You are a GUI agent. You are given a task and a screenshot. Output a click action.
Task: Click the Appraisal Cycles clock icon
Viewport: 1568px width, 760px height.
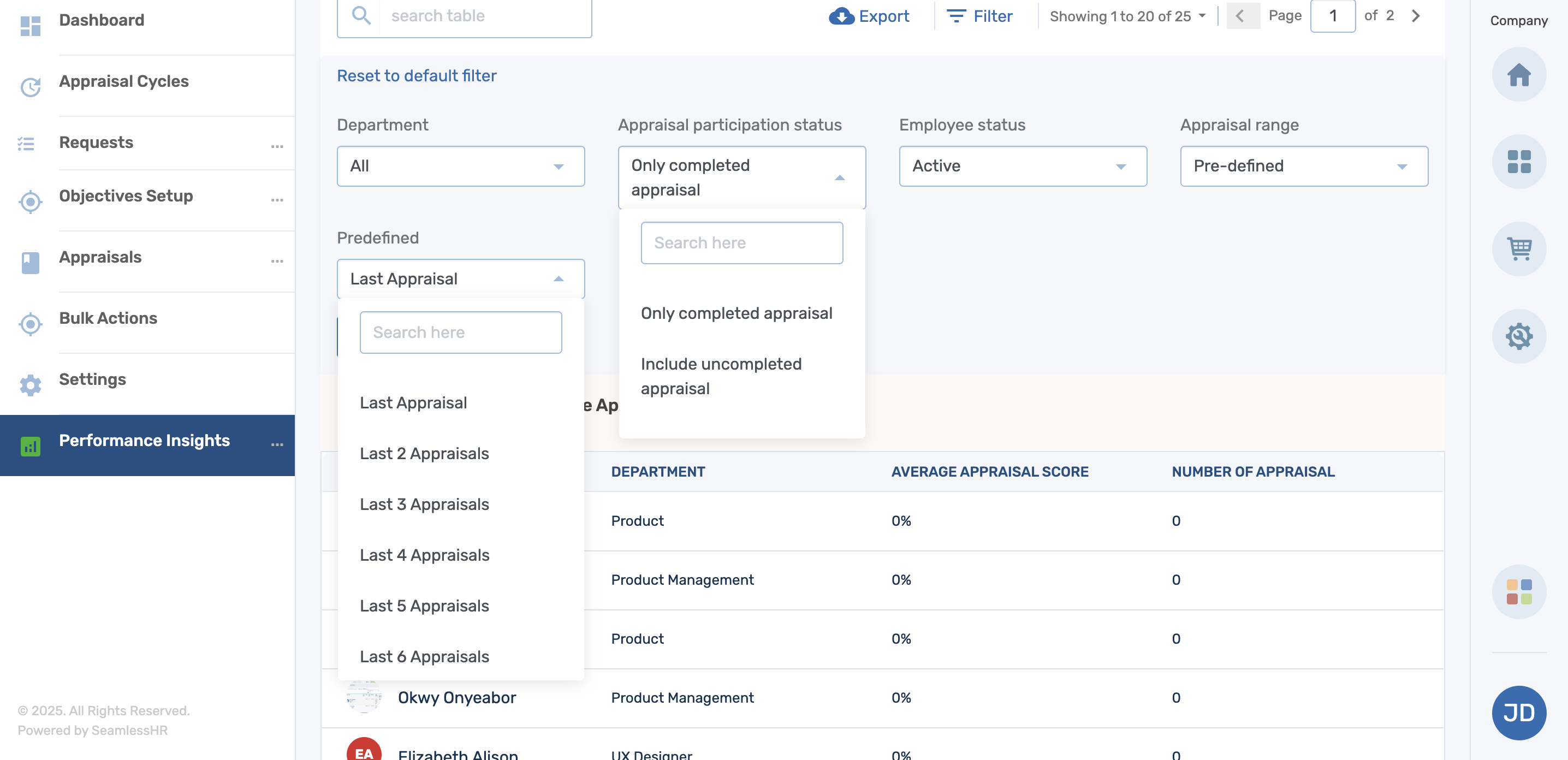click(x=30, y=87)
